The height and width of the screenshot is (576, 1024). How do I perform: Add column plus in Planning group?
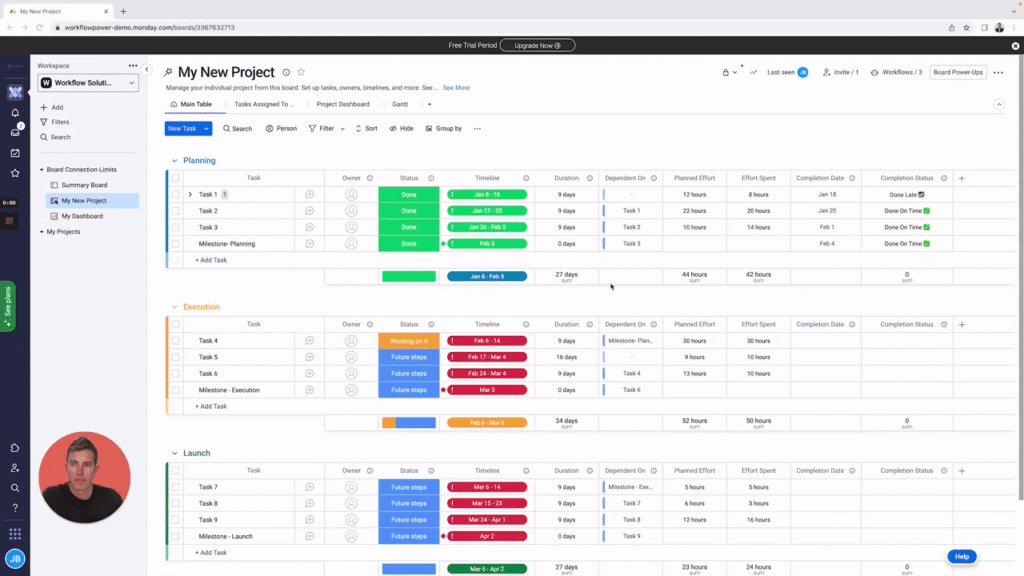961,178
